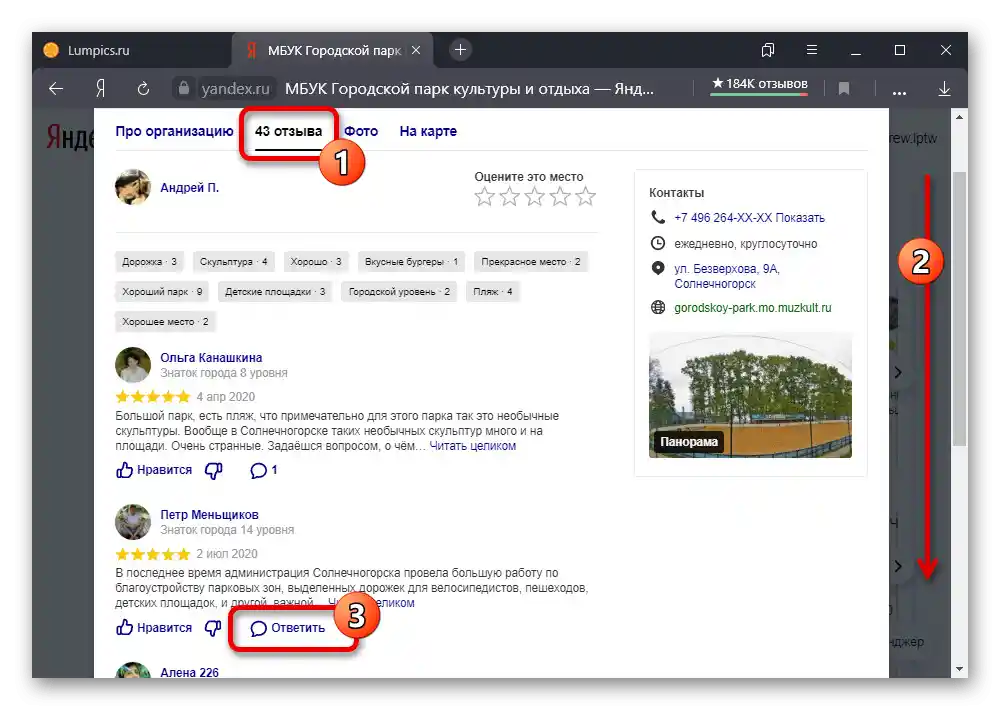Reload the page with the refresh icon
The image size is (1000, 710).
[143, 89]
